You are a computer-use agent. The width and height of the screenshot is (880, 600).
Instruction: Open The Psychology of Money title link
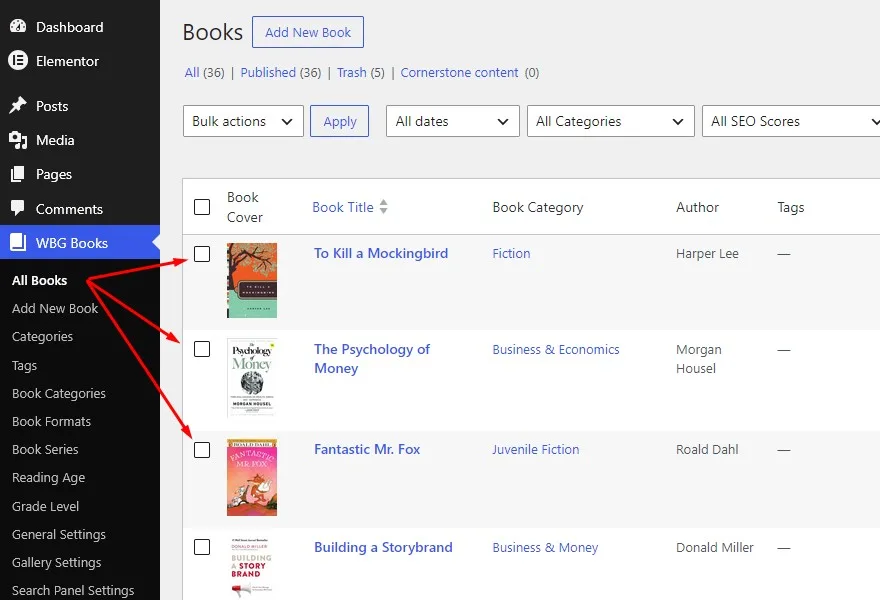pos(372,359)
